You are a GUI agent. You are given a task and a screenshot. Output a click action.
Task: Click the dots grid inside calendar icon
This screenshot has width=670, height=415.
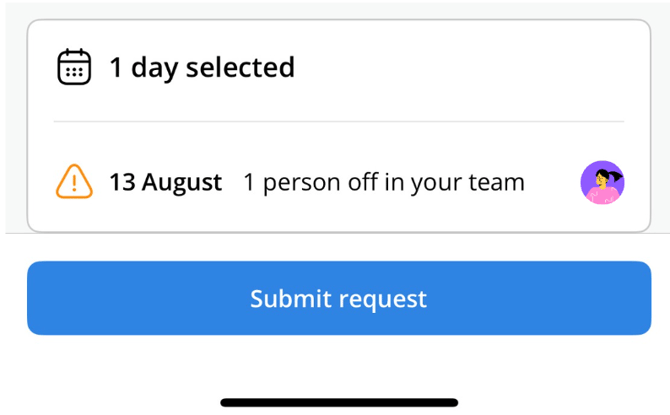click(74, 72)
